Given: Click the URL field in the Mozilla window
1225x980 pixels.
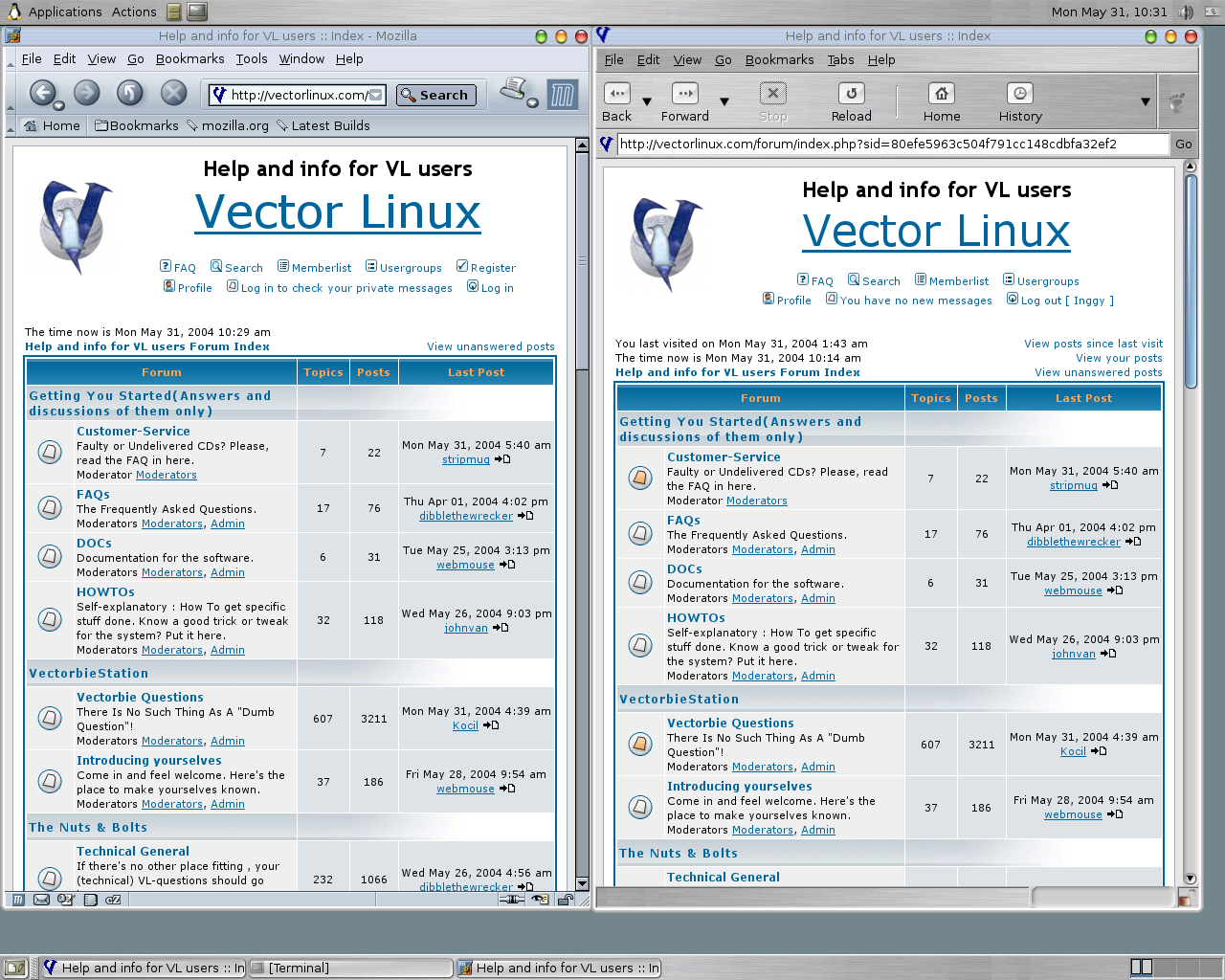Looking at the screenshot, I should [297, 95].
